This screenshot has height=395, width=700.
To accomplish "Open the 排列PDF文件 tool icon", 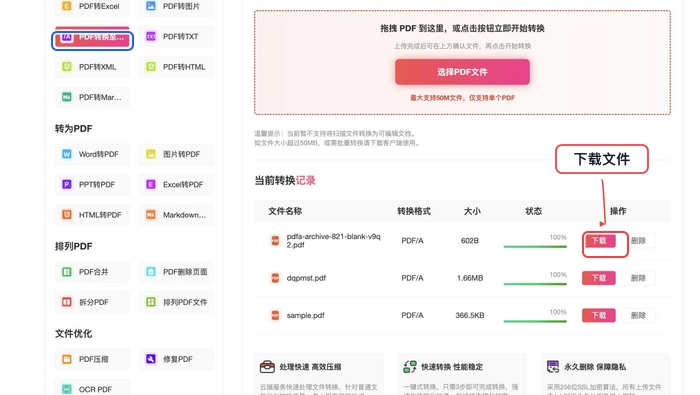I will pyautogui.click(x=151, y=302).
